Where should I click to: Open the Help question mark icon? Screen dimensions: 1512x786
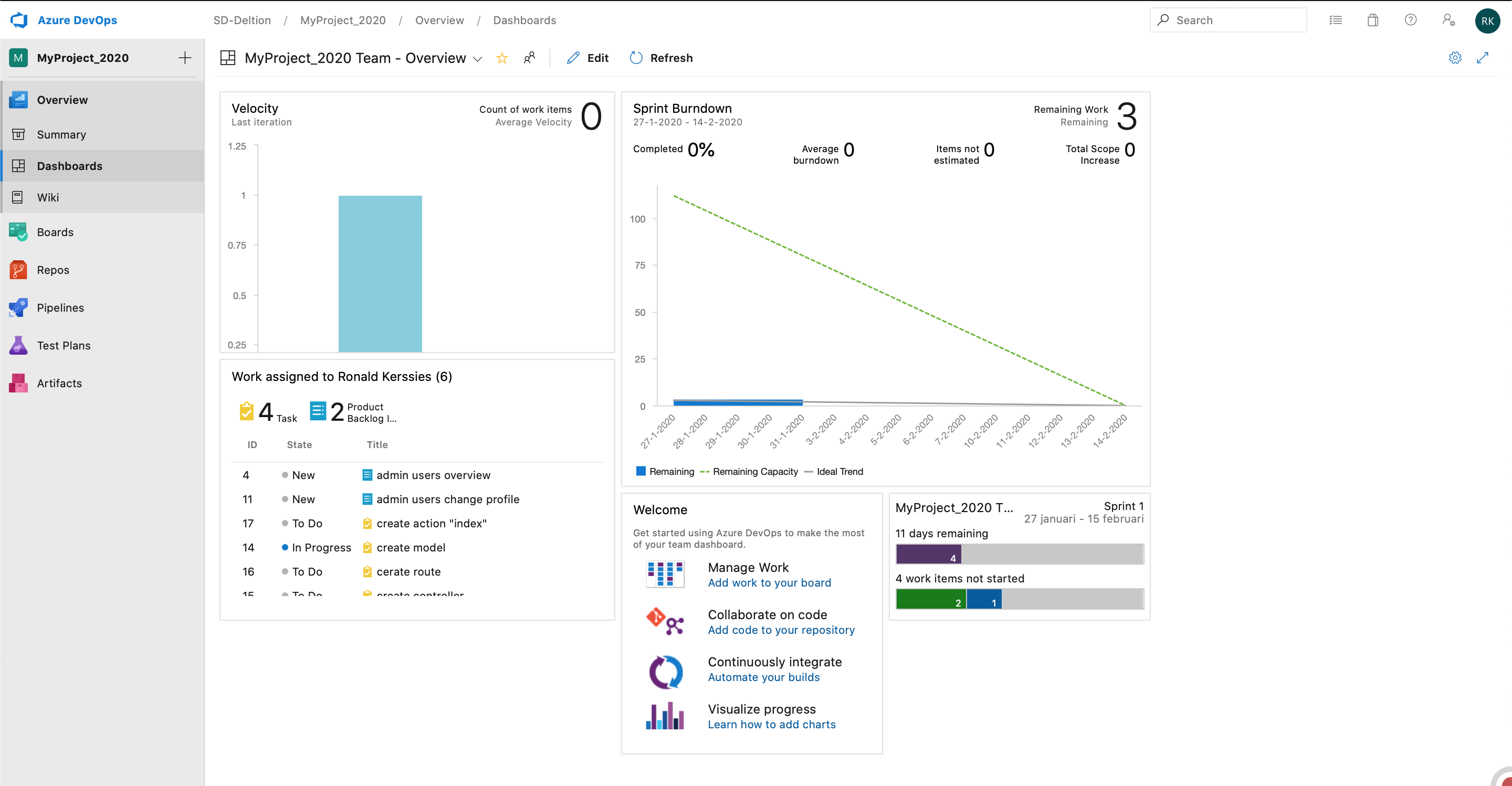click(1411, 20)
